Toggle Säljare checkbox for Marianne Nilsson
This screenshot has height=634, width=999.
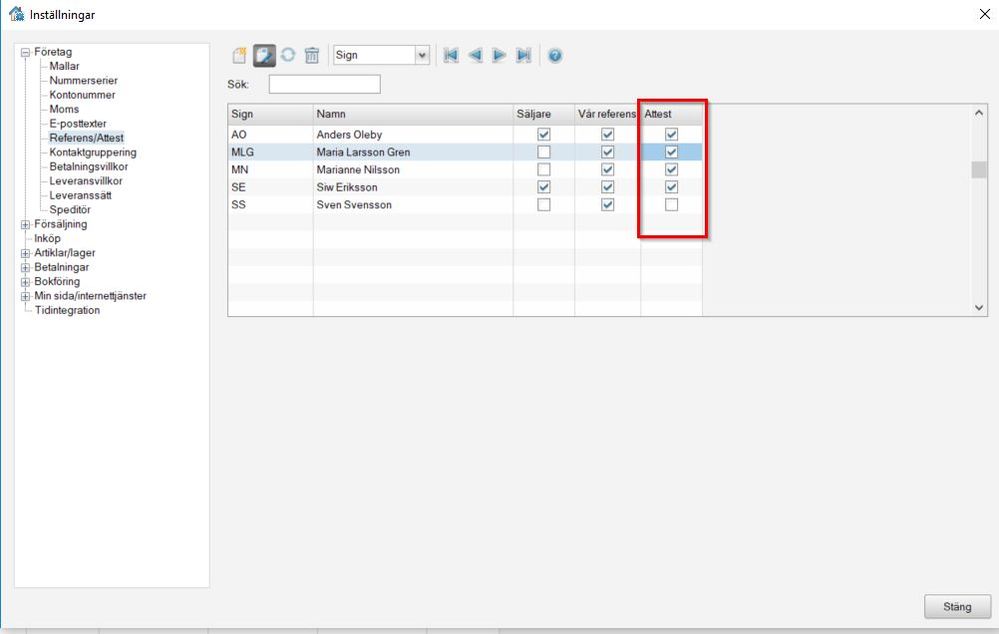click(x=543, y=169)
